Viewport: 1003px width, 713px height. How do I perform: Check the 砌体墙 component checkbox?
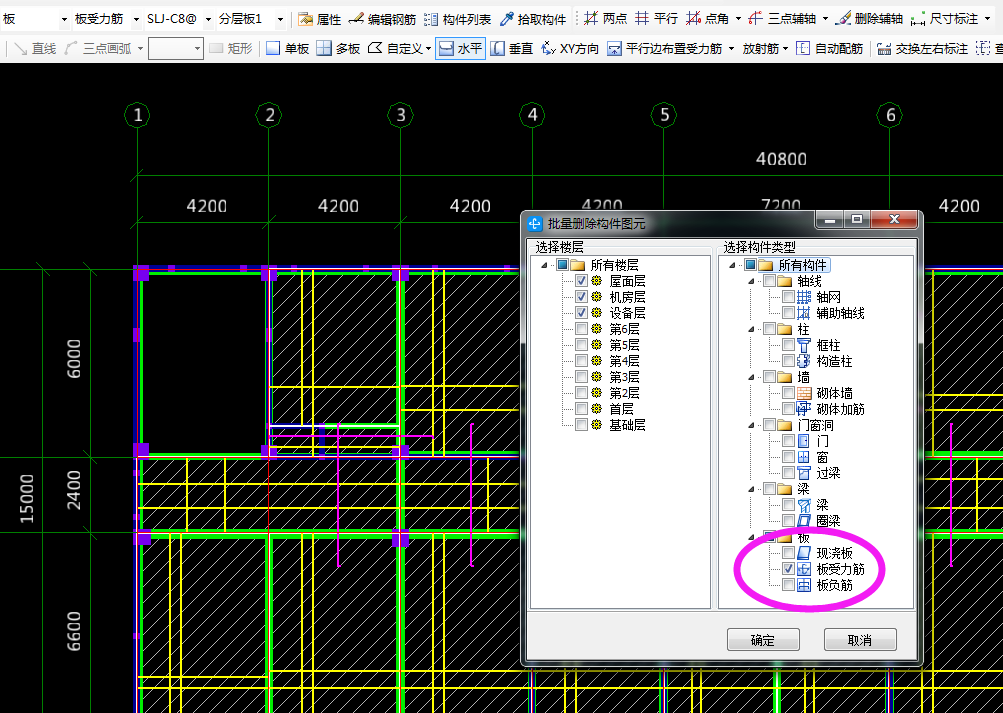(789, 393)
